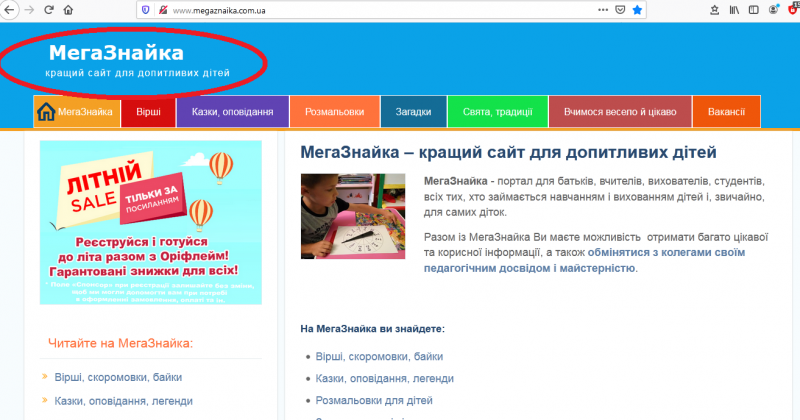
Task: Toggle the blue bookmark star
Action: click(637, 9)
